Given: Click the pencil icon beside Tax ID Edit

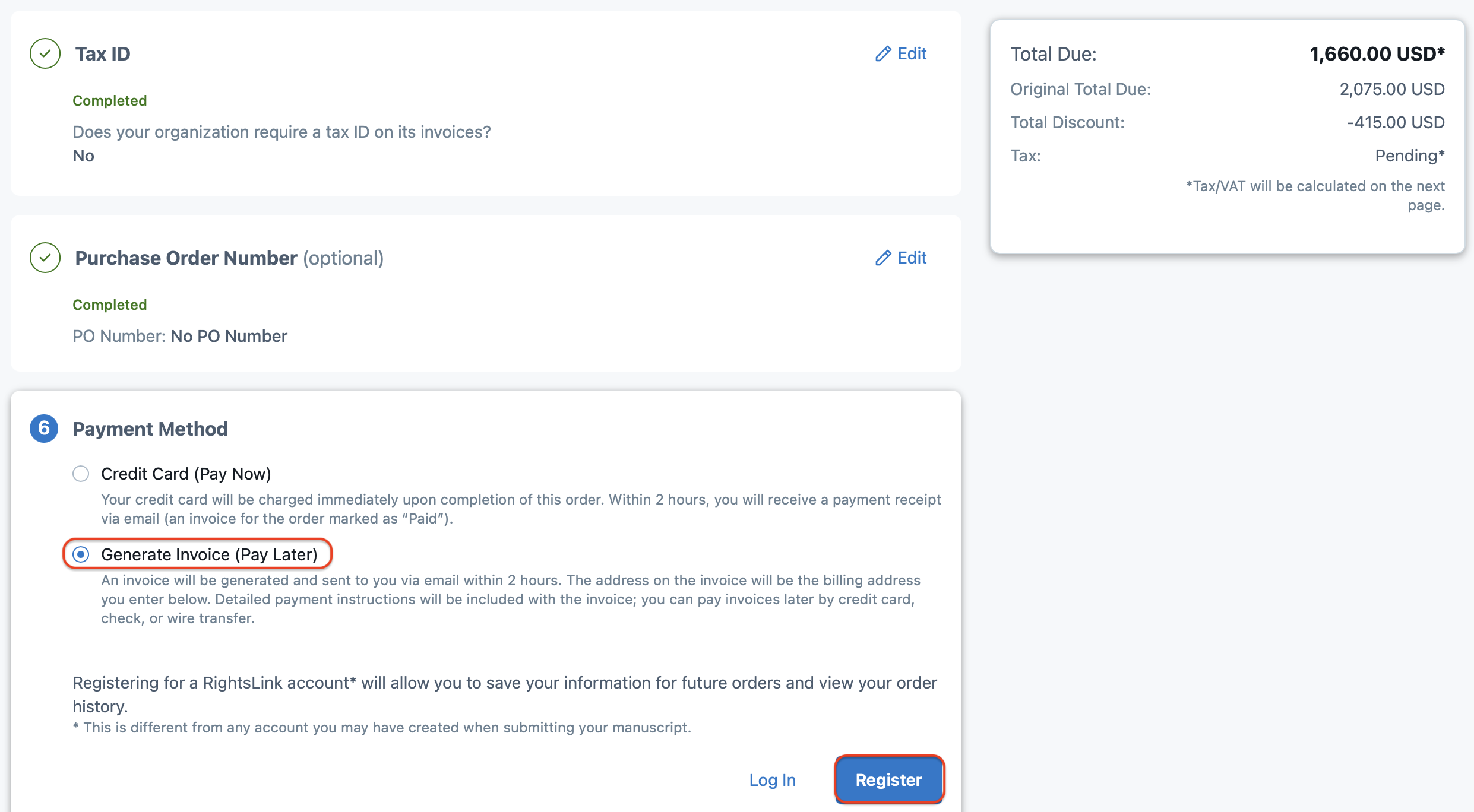Looking at the screenshot, I should pos(883,54).
